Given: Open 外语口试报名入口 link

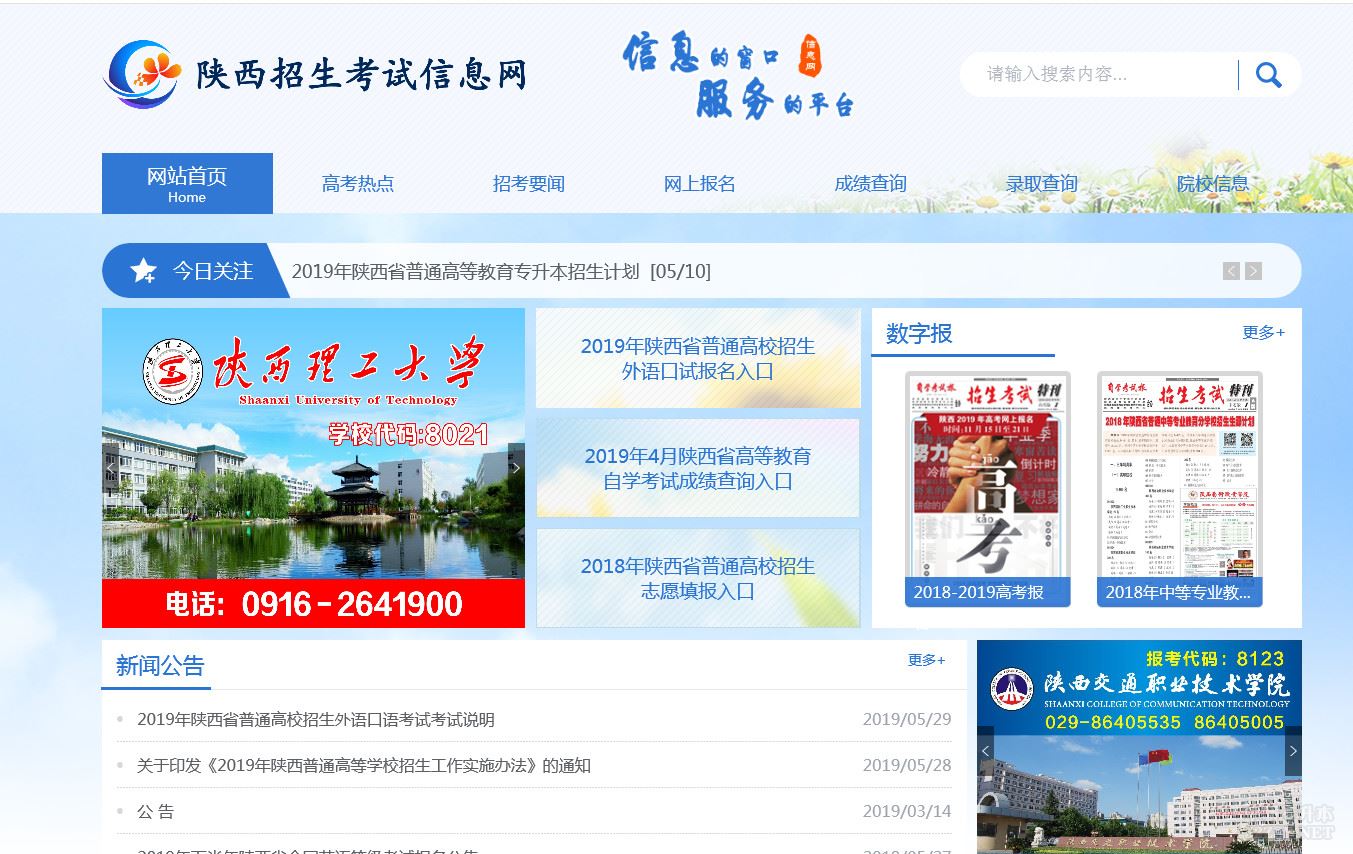Looking at the screenshot, I should (698, 358).
